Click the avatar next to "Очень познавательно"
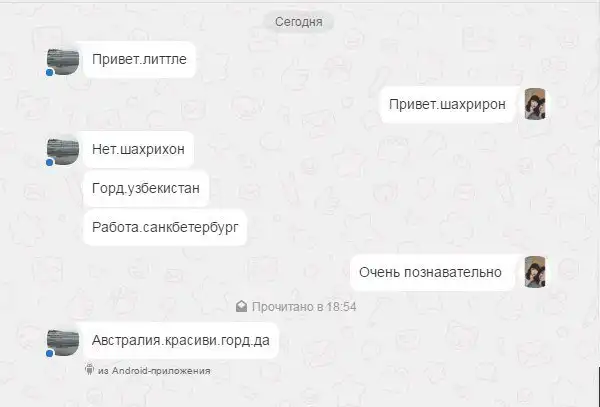This screenshot has height=407, width=600. [x=535, y=272]
